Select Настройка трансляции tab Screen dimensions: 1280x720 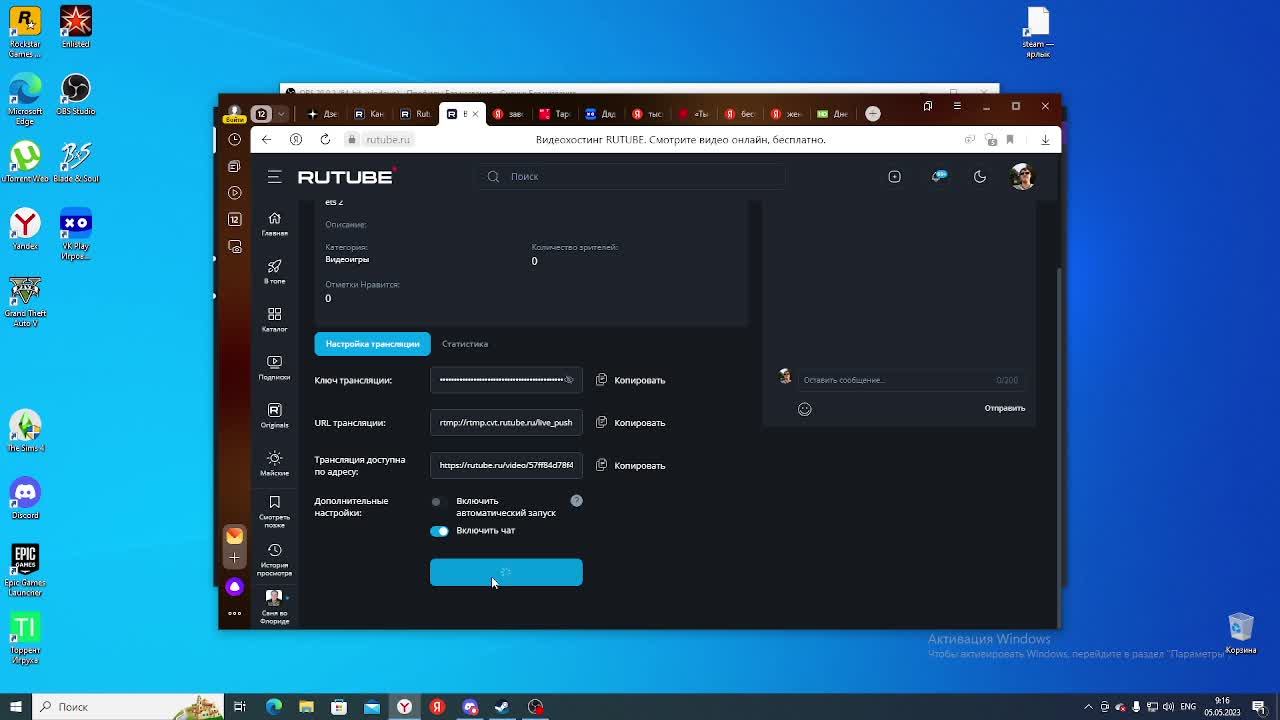click(x=372, y=344)
